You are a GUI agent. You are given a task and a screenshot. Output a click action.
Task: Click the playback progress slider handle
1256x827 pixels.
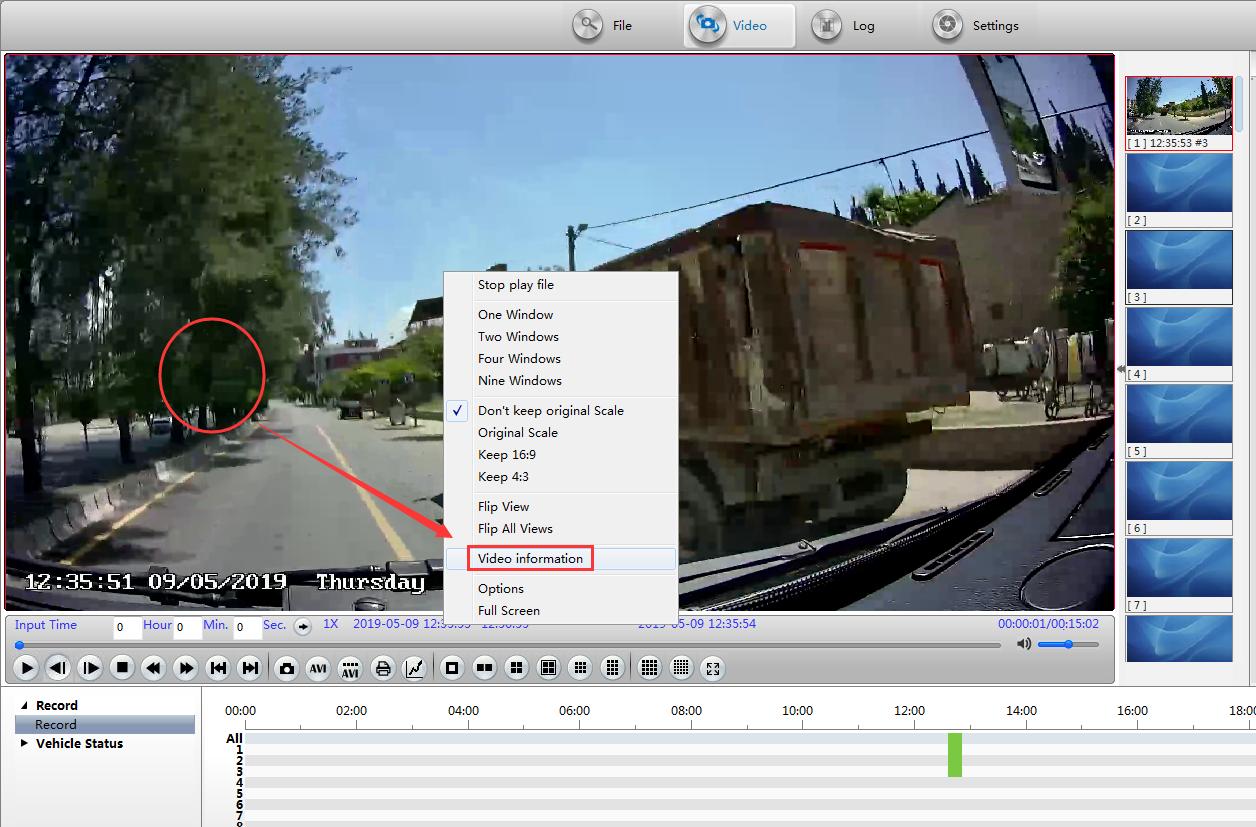[x=19, y=645]
